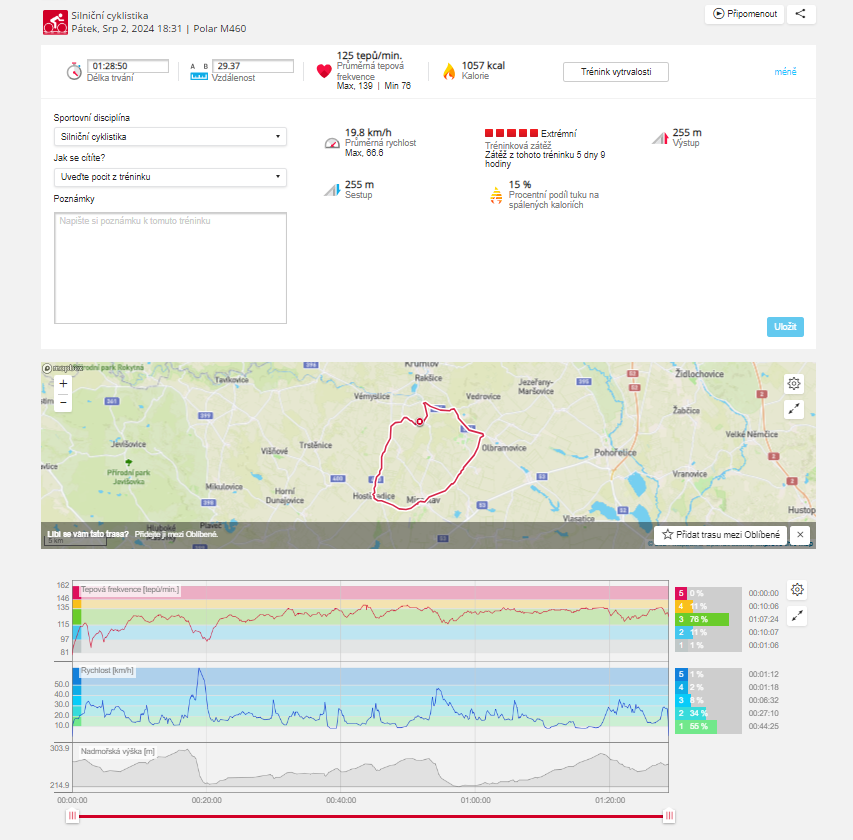Expand the charts to fullscreen

798,616
